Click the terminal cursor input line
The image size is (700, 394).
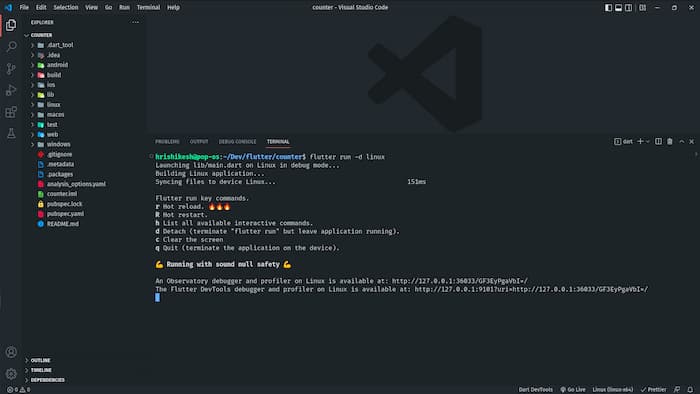coord(158,298)
